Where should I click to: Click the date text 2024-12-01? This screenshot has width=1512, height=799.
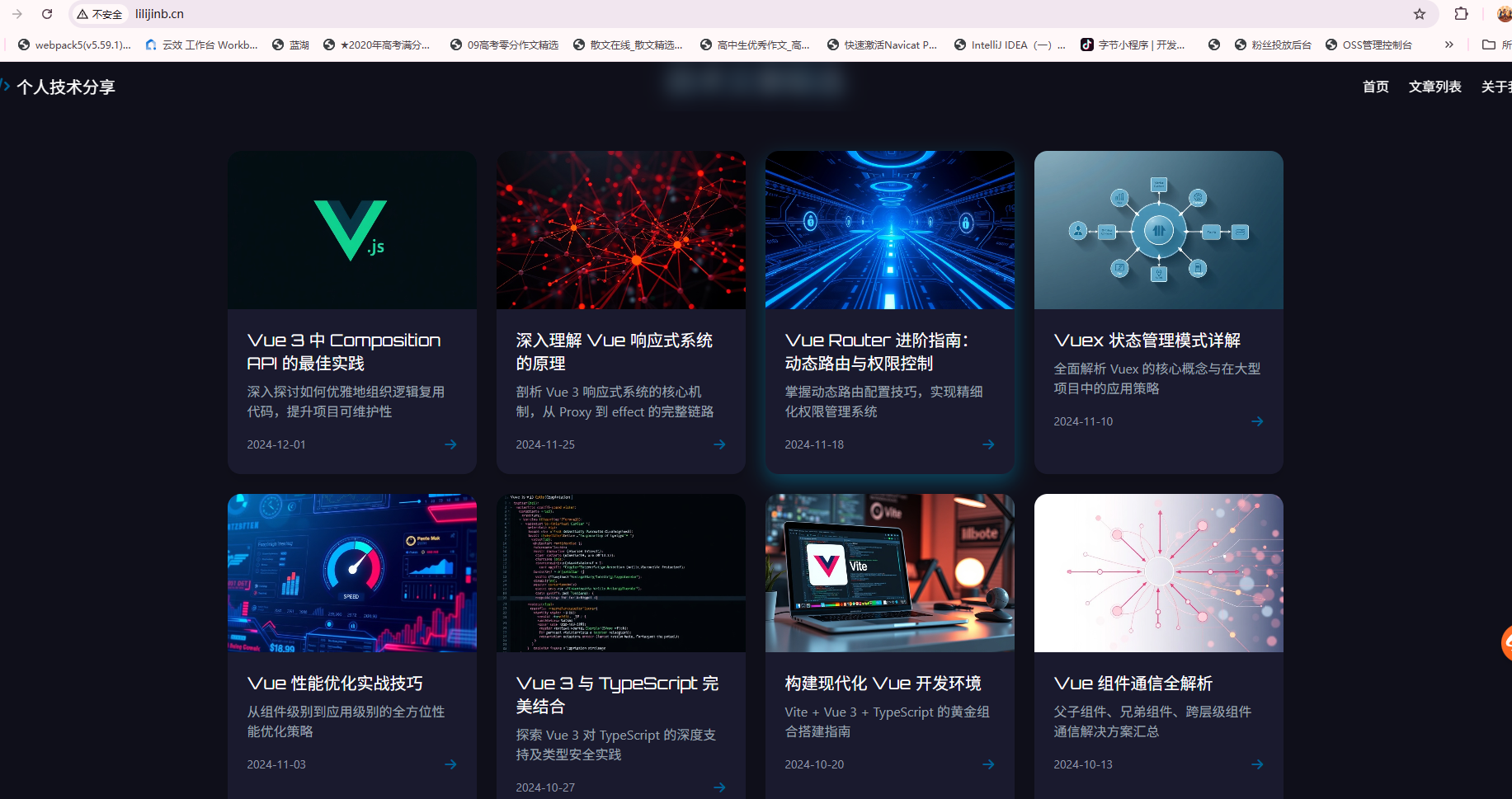click(x=276, y=444)
